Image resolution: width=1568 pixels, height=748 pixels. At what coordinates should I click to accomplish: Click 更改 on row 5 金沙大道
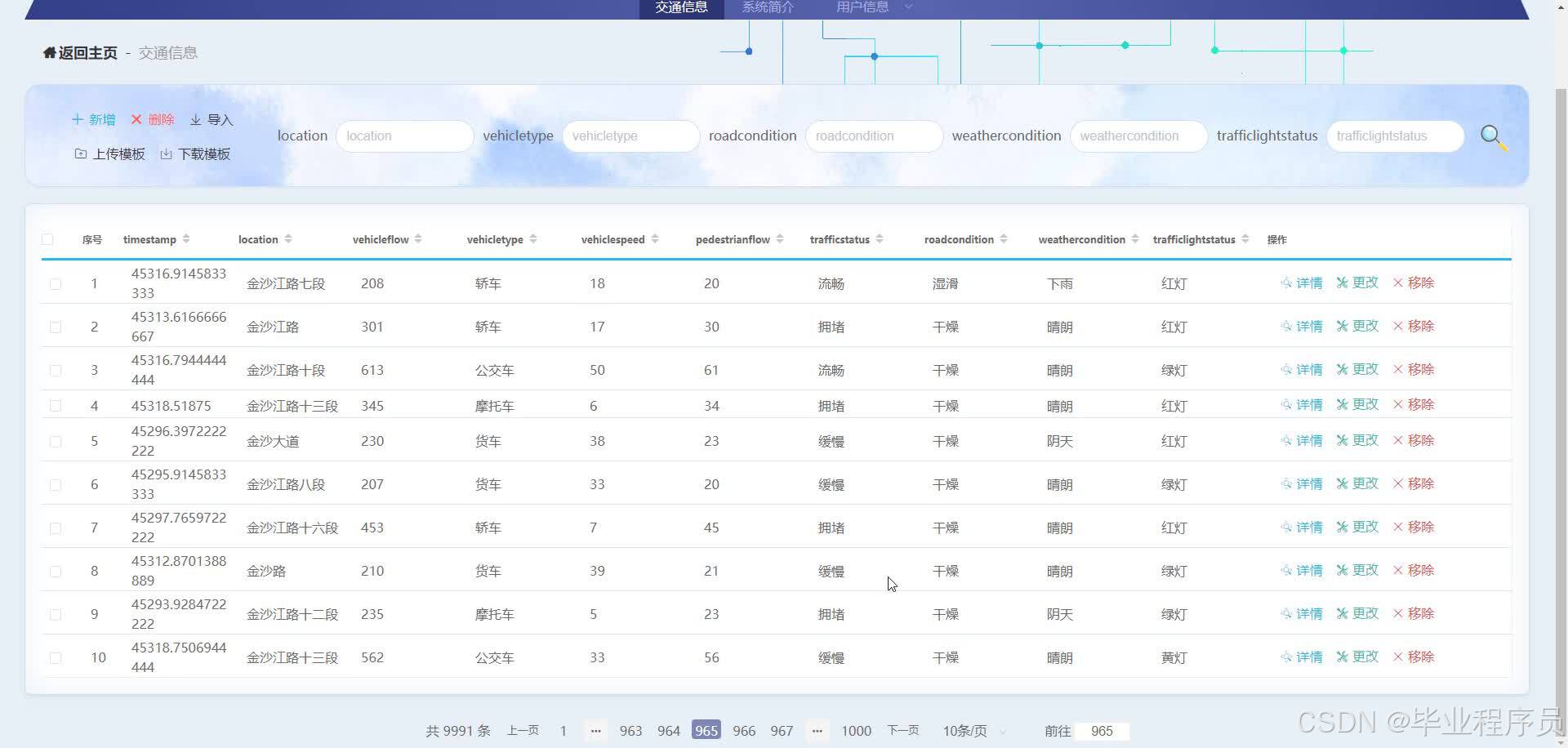[1357, 440]
